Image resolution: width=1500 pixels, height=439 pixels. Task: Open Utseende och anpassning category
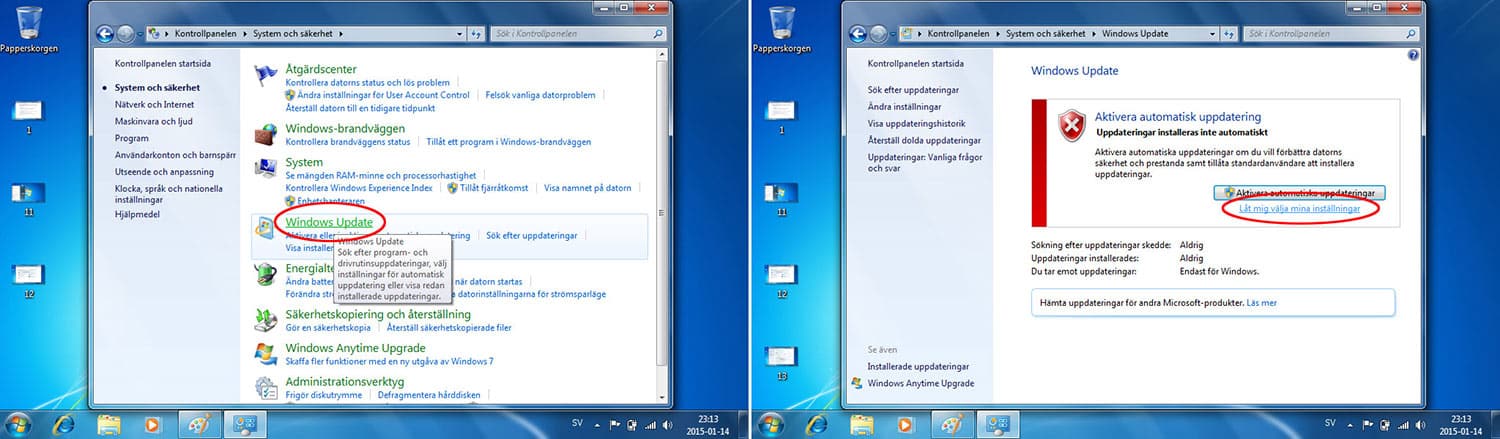click(x=162, y=172)
